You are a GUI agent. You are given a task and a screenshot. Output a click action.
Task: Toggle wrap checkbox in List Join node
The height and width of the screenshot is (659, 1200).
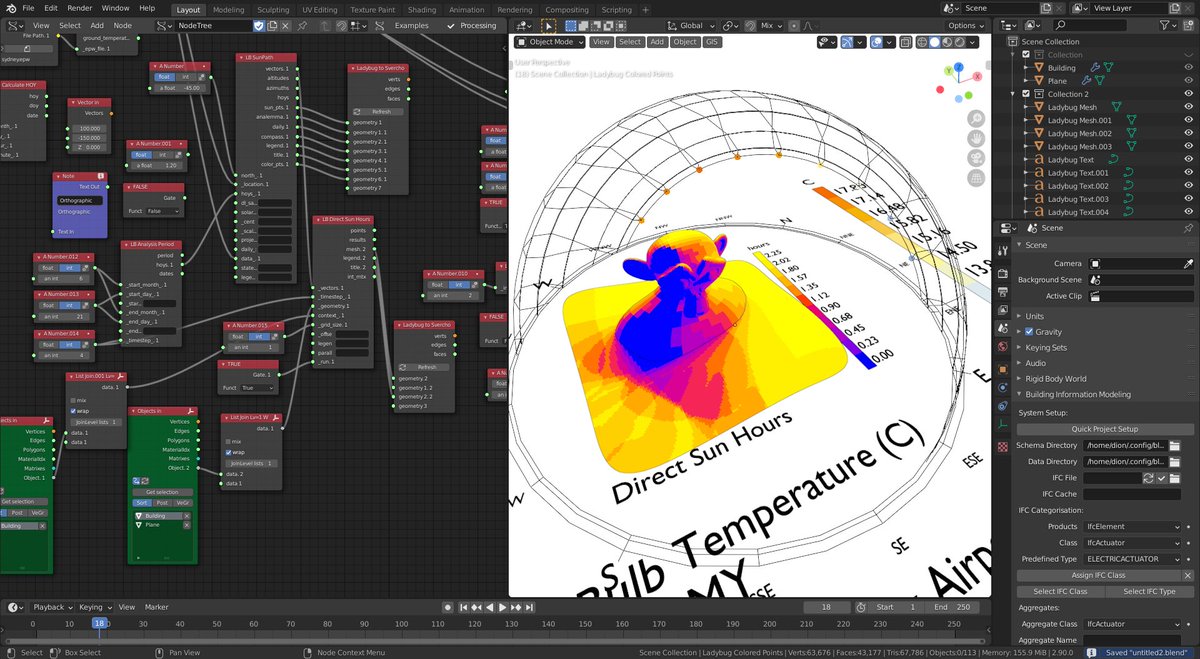228,452
